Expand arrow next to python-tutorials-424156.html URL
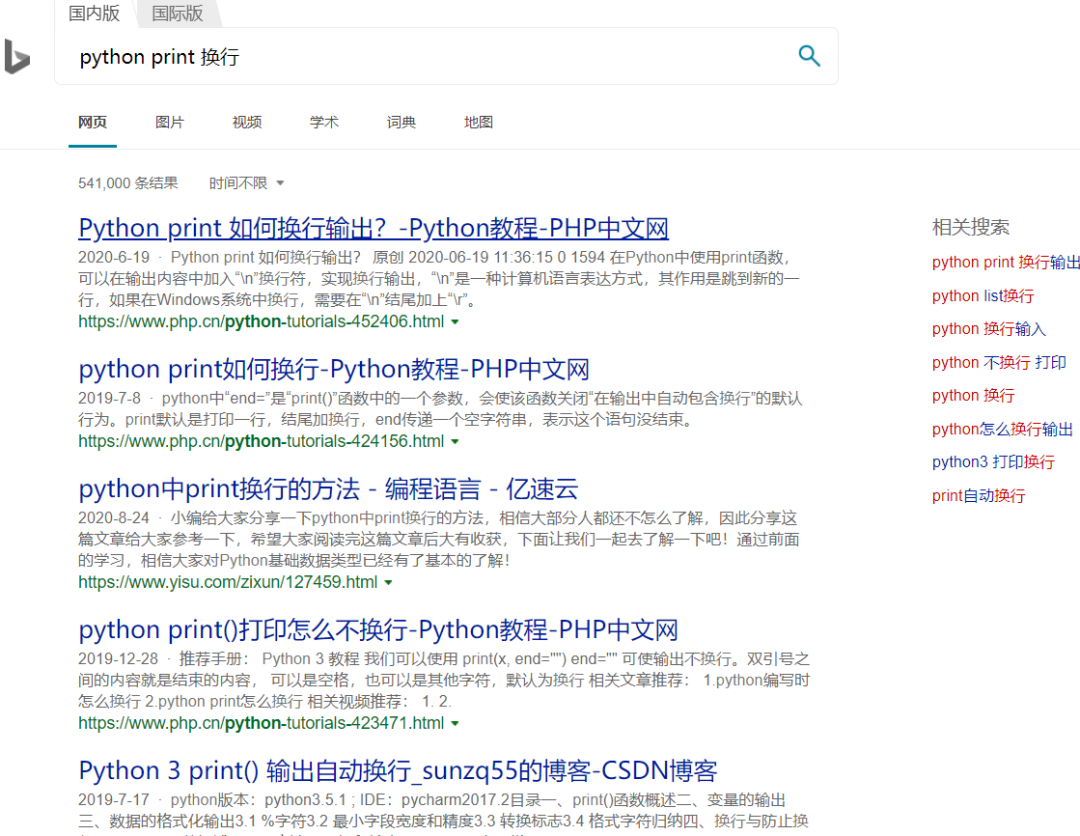This screenshot has width=1080, height=836. (x=455, y=441)
